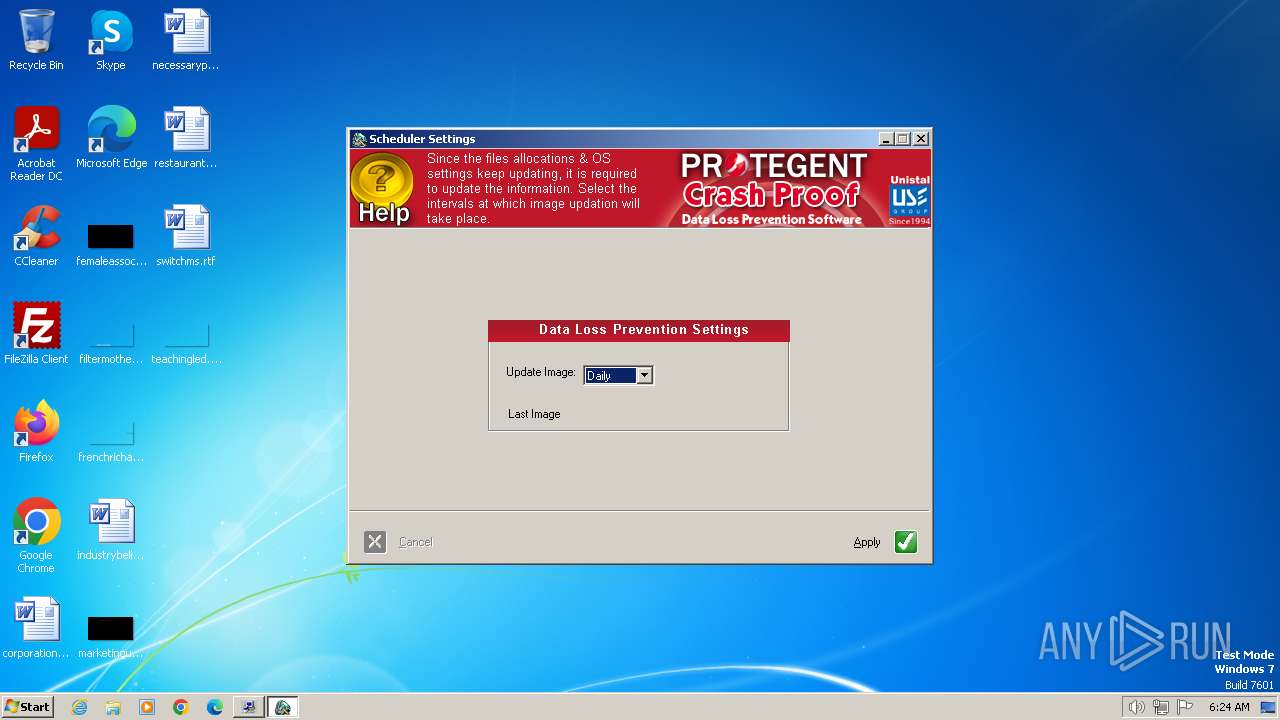Click the Show Desktop button
This screenshot has height=720, width=1280.
[x=1269, y=707]
